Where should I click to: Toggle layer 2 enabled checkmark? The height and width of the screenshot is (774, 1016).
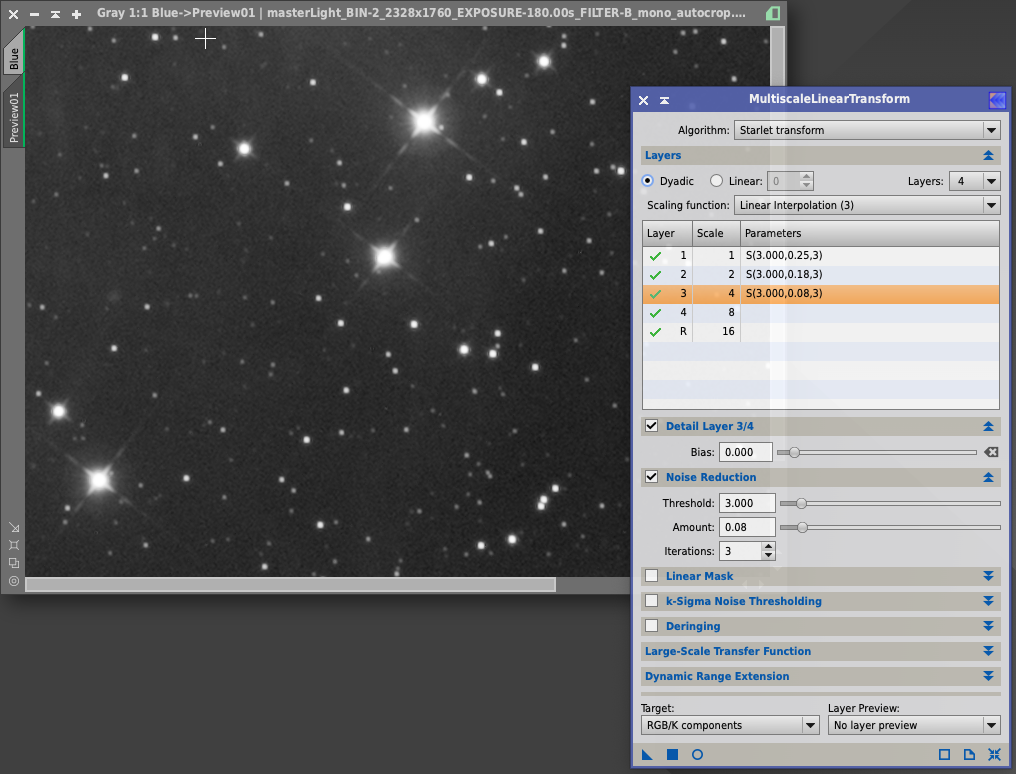click(656, 275)
